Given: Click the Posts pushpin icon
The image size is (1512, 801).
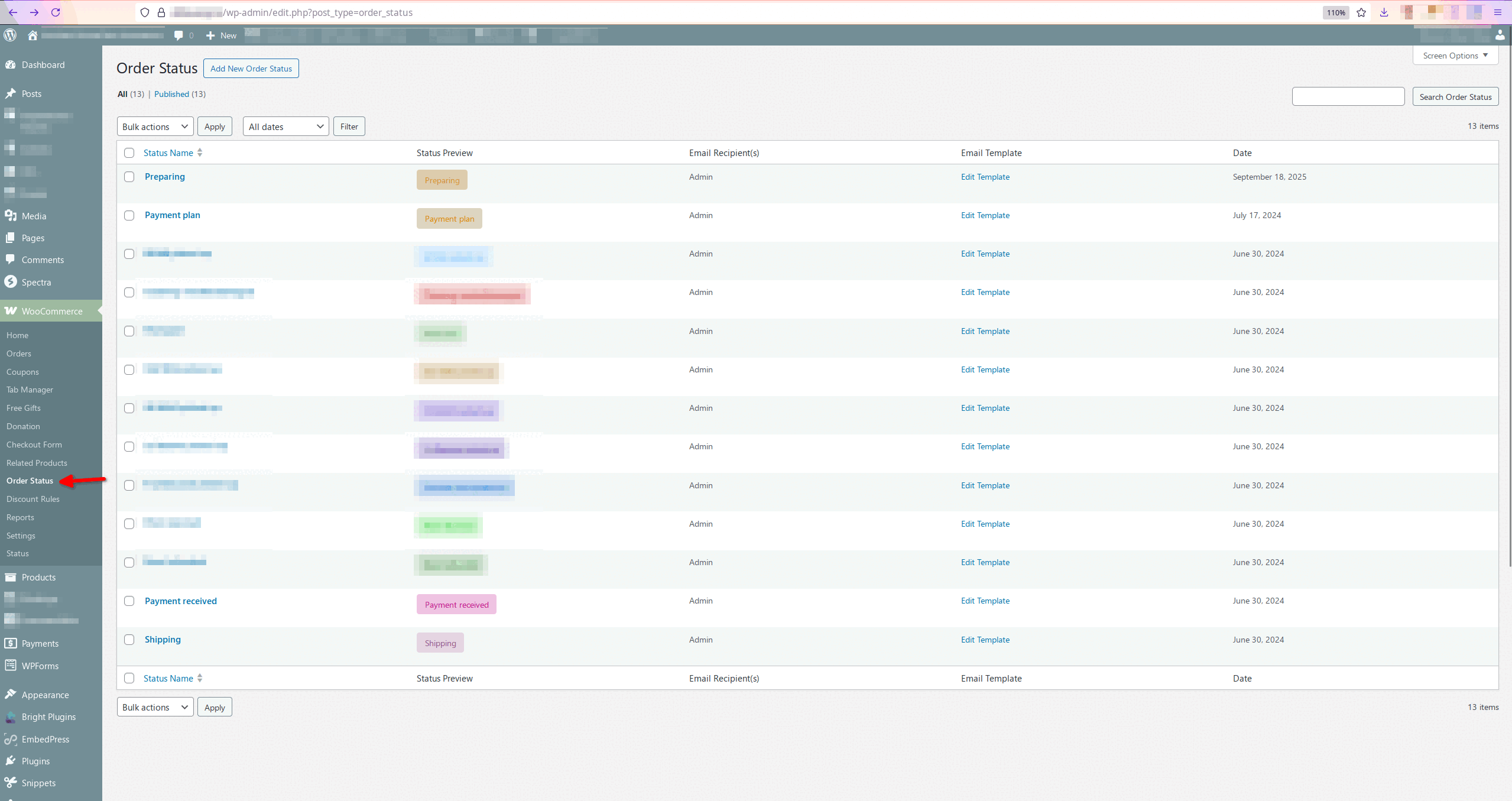Looking at the screenshot, I should [11, 93].
